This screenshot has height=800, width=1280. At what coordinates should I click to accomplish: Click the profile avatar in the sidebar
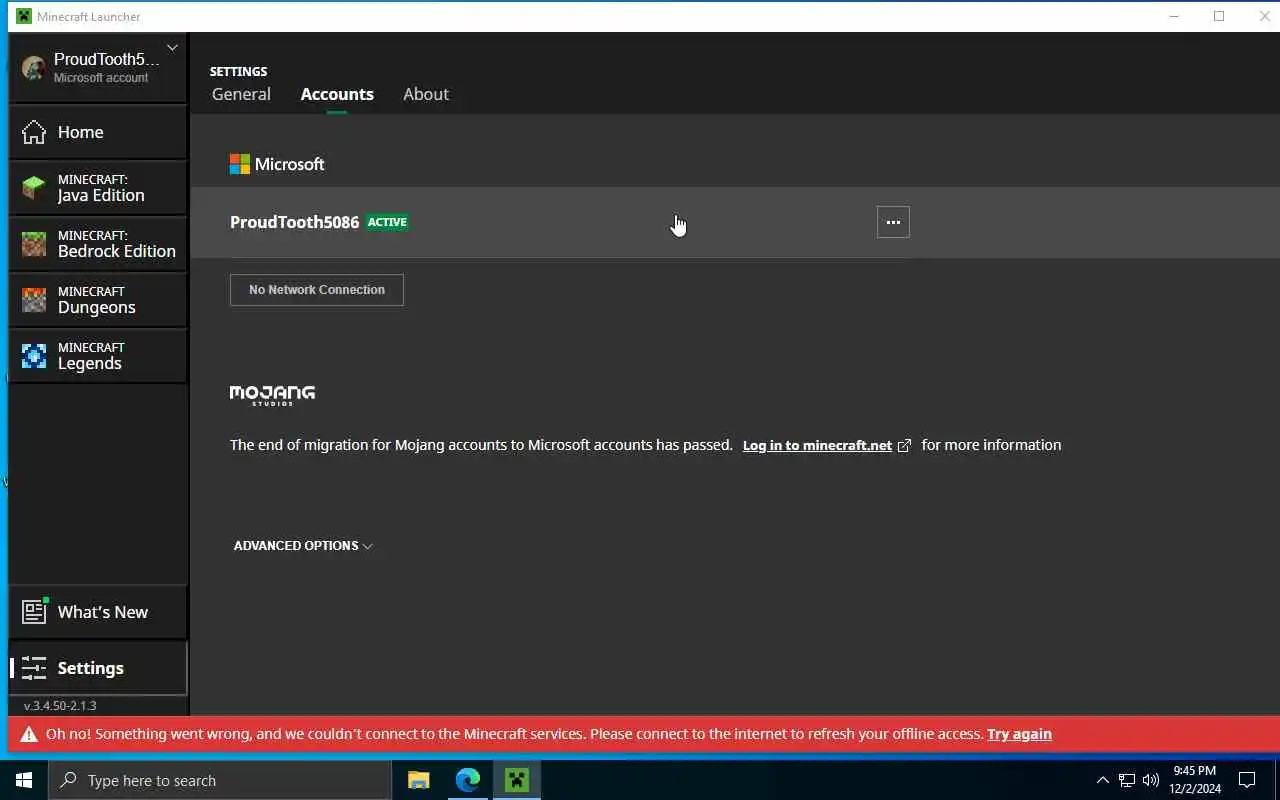(34, 68)
